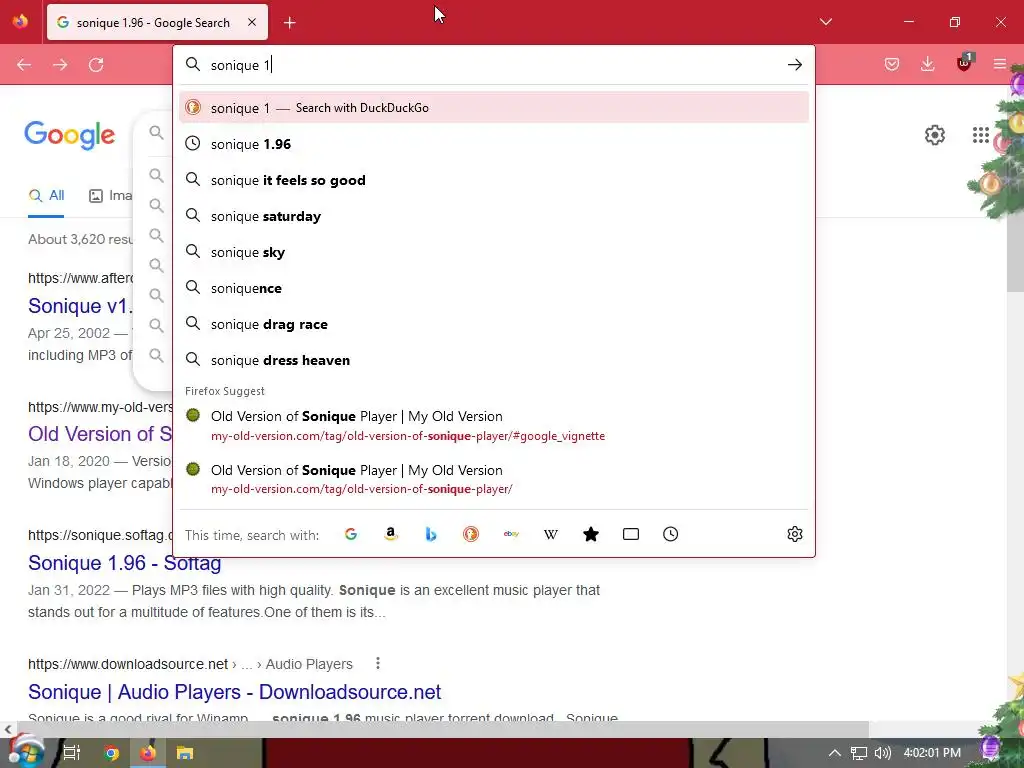Viewport: 1024px width, 768px height.
Task: Search this time with eBay icon
Action: point(511,534)
